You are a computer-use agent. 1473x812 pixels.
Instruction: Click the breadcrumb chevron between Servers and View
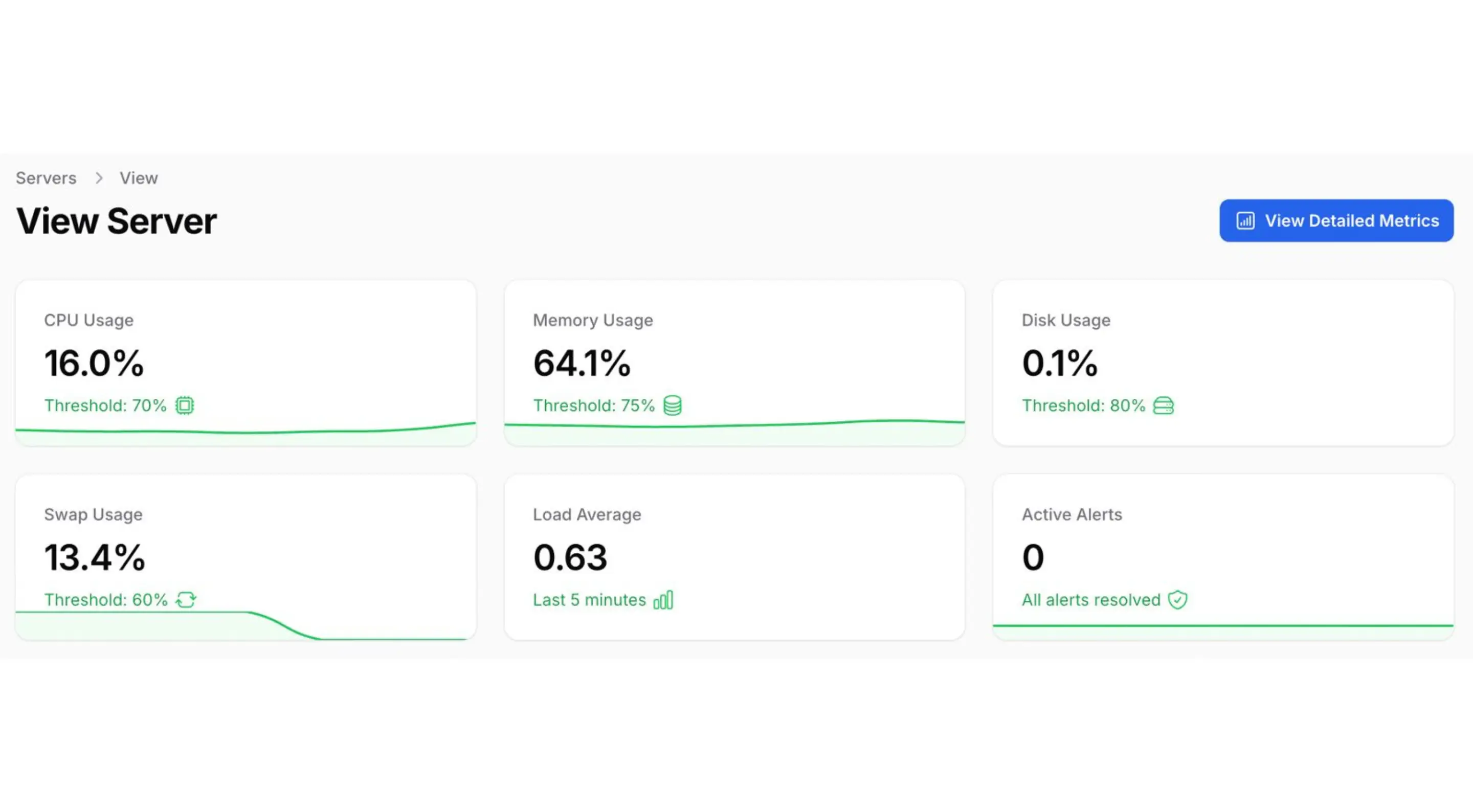pyautogui.click(x=99, y=178)
